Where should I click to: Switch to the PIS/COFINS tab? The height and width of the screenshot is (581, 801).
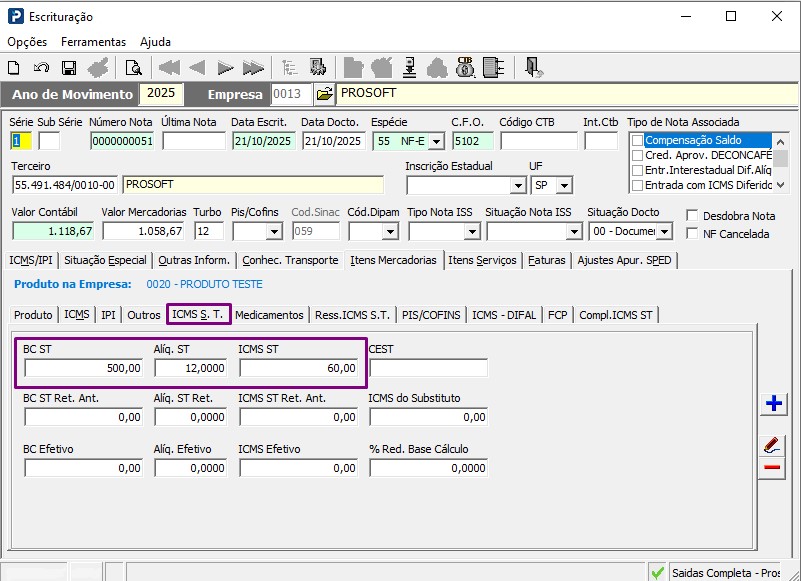tap(431, 315)
